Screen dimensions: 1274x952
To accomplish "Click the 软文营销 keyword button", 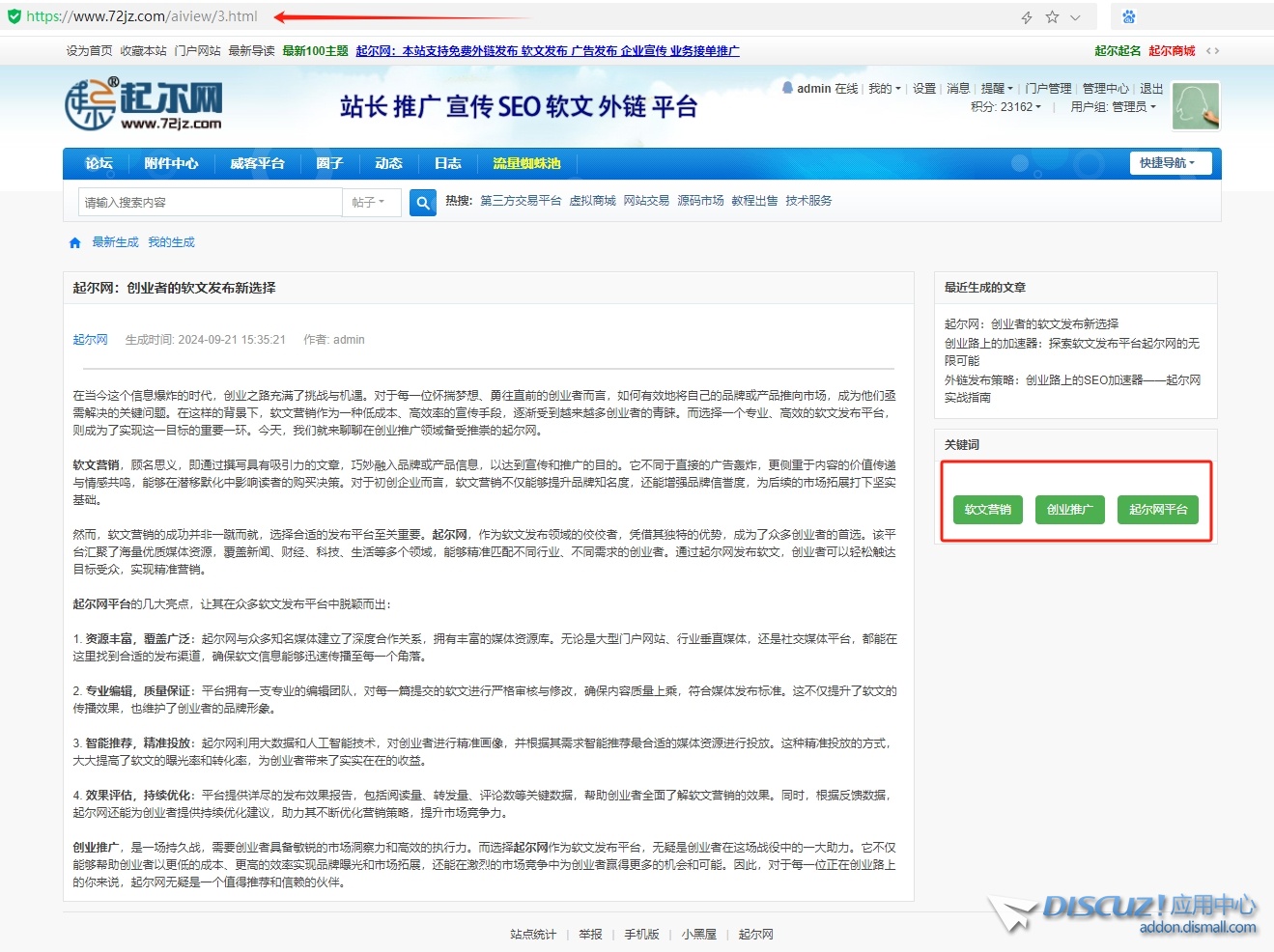I will [x=987, y=510].
